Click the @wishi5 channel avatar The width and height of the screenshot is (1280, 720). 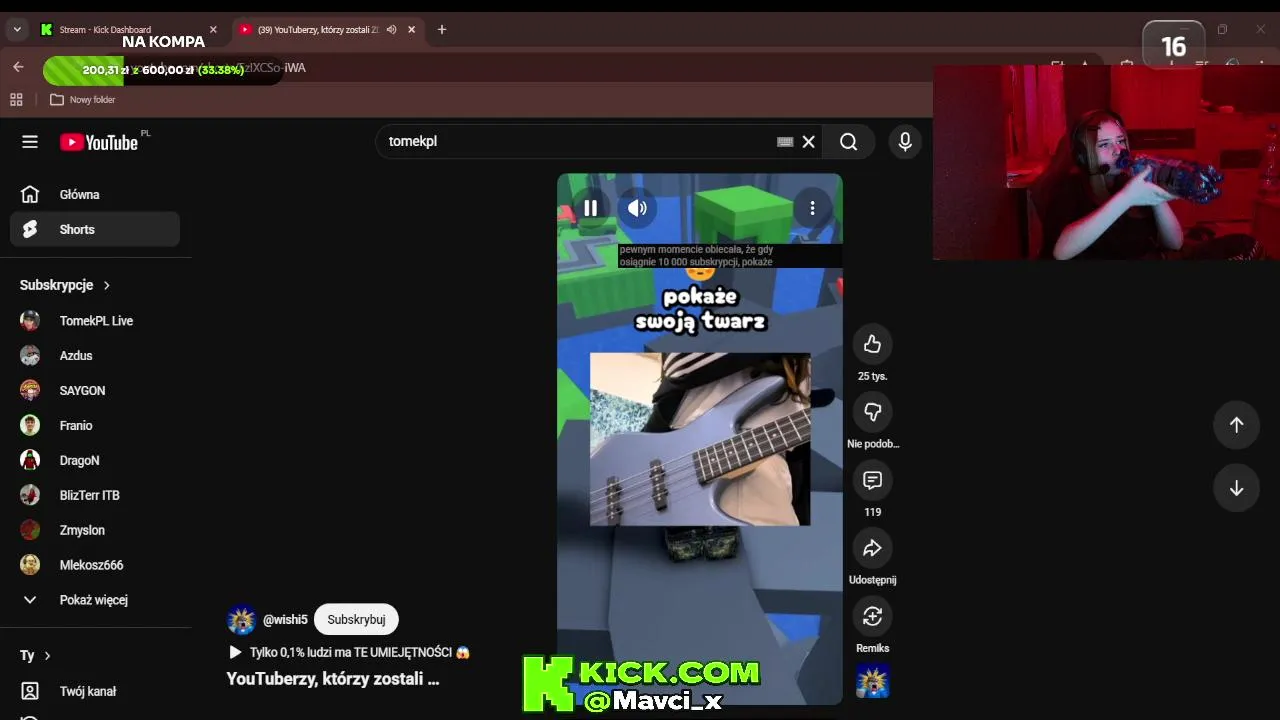pos(241,620)
